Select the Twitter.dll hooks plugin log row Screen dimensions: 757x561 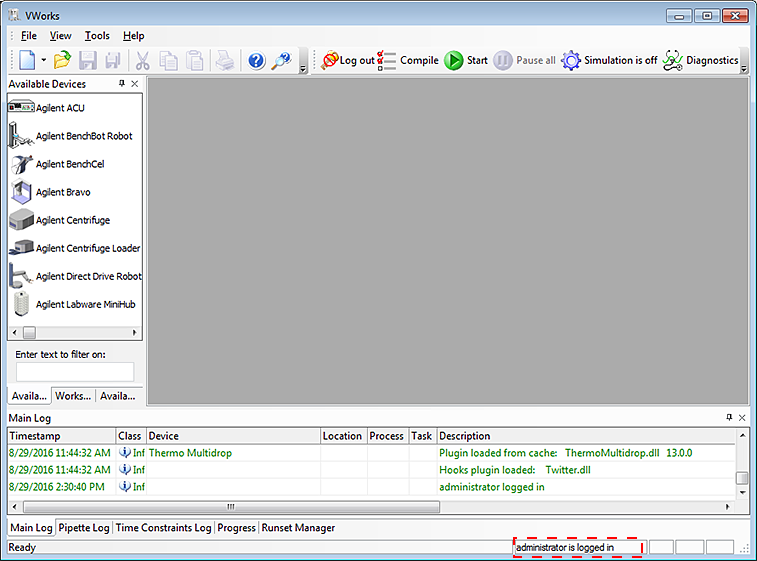click(372, 470)
